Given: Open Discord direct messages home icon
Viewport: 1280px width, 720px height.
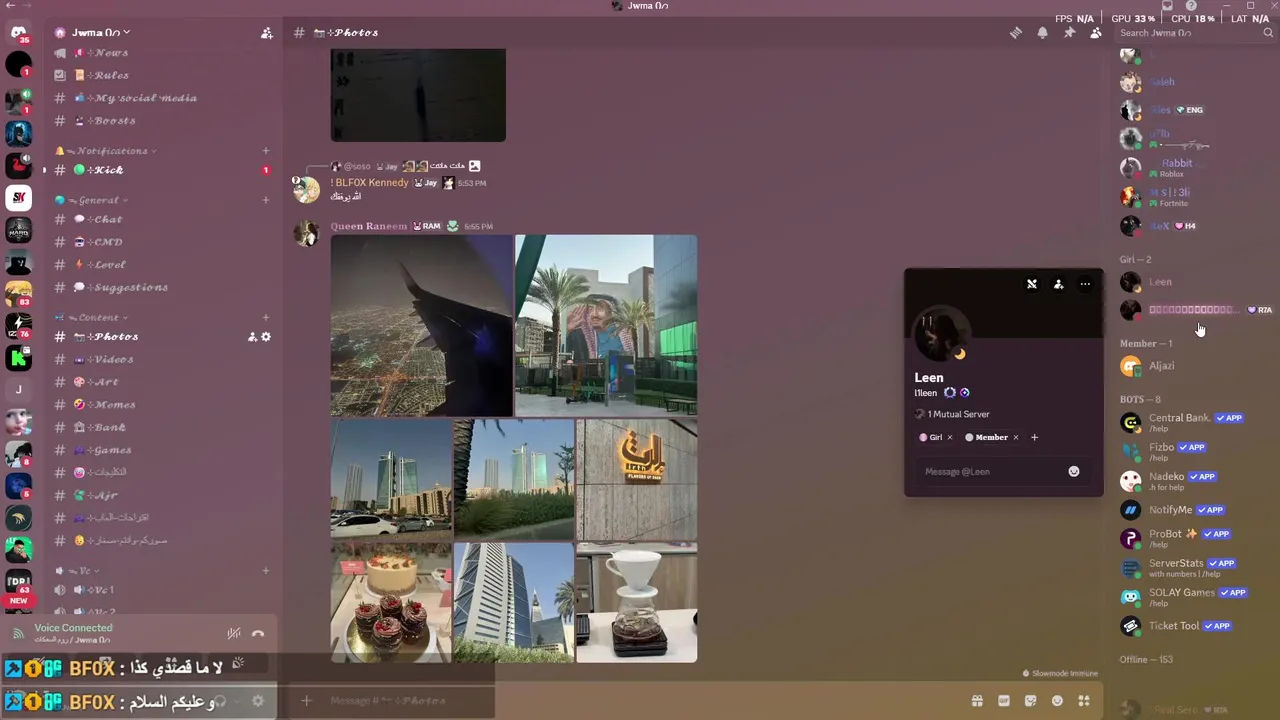Looking at the screenshot, I should [18, 32].
